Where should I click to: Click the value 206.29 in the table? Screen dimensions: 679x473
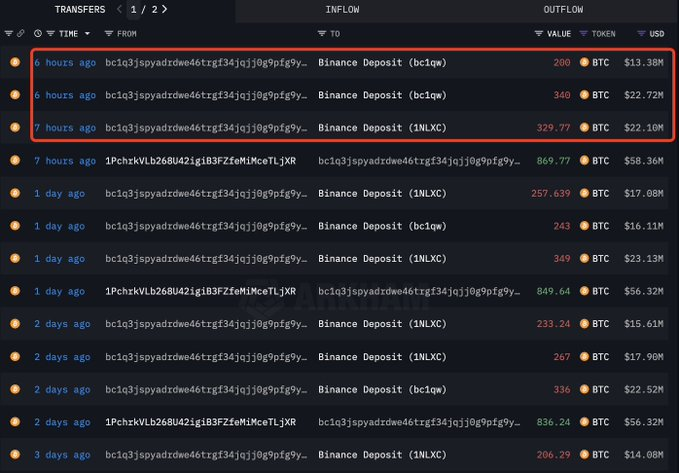(553, 455)
